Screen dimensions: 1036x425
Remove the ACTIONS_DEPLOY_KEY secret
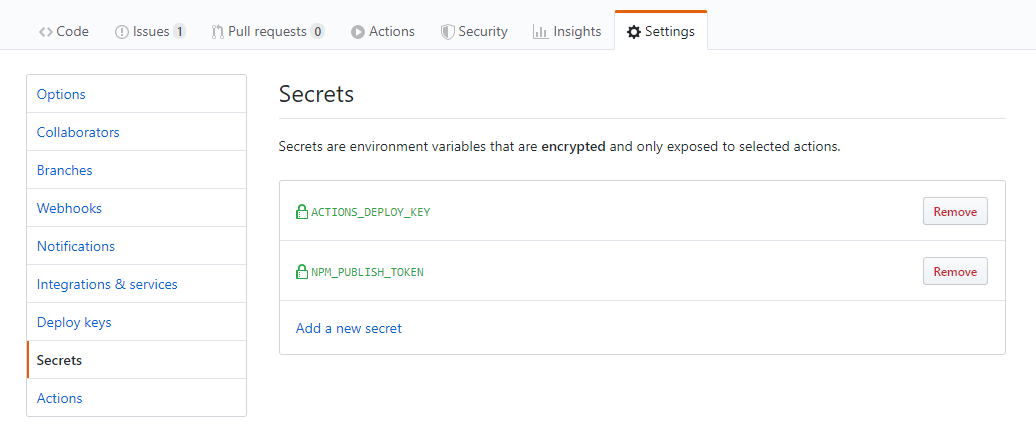[x=954, y=212]
